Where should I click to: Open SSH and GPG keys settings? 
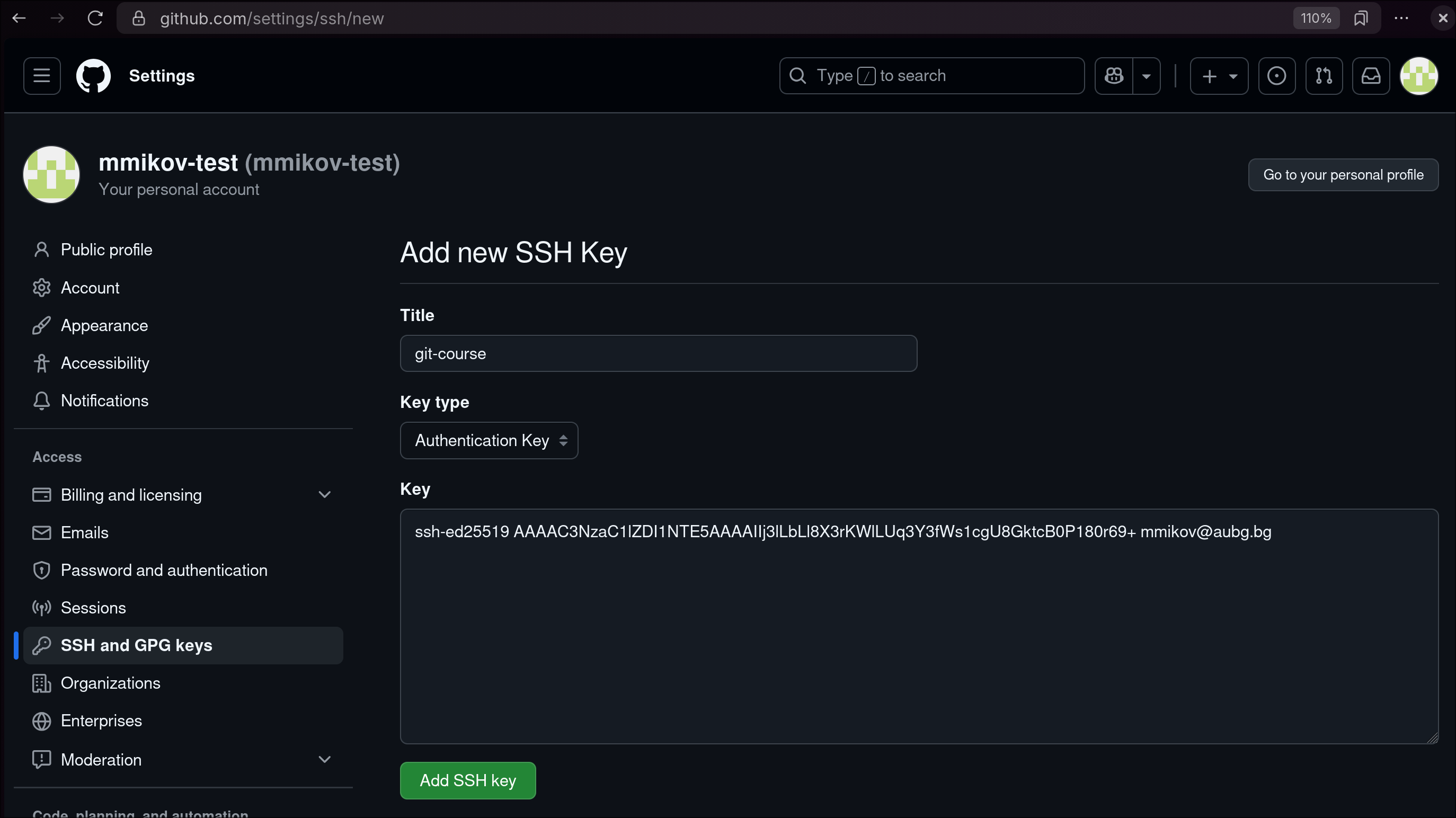coord(136,645)
